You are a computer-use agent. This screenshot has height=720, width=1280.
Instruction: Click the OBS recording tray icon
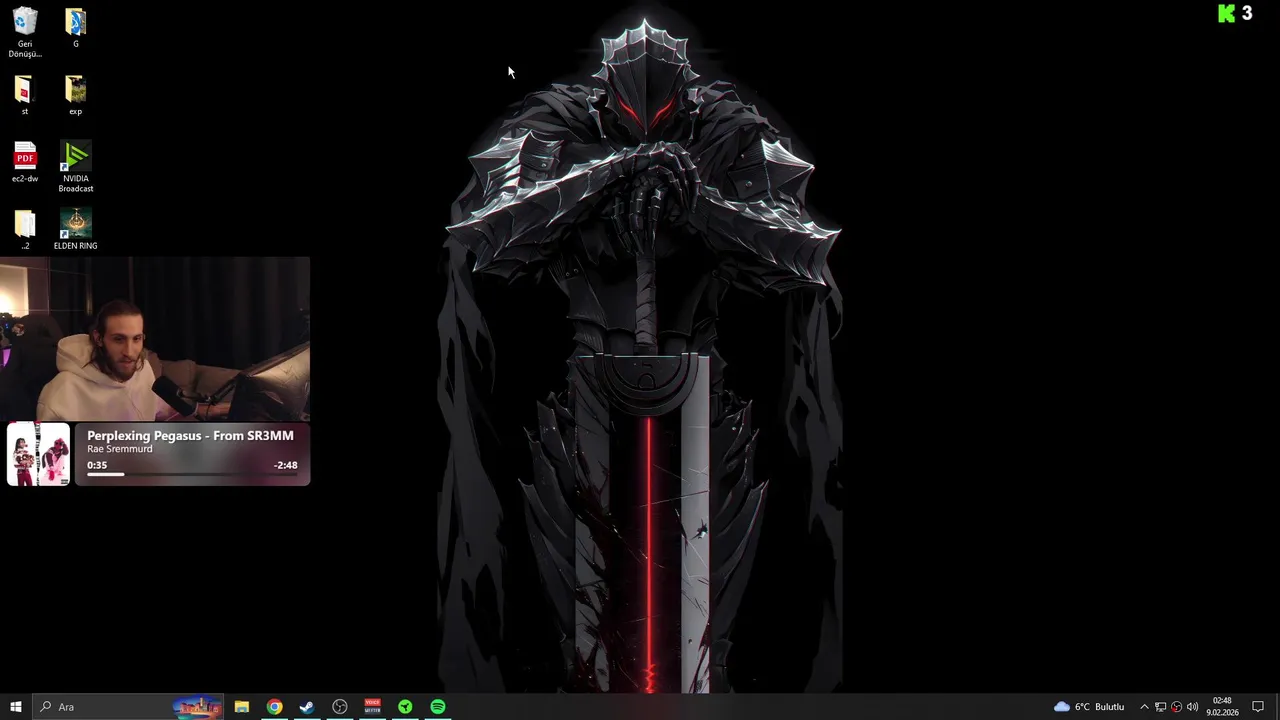click(x=1176, y=707)
